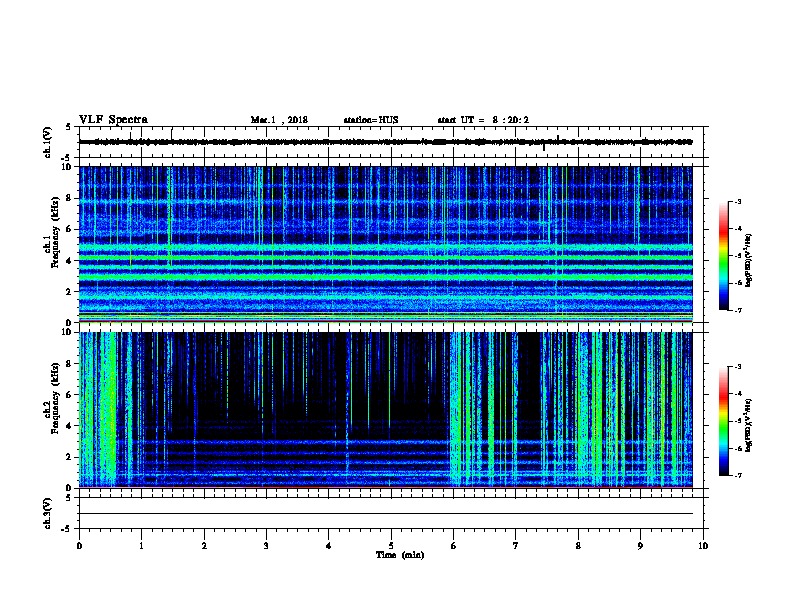Click the "ch.1(V)" vertical axis label
The image size is (792, 612).
(48, 142)
